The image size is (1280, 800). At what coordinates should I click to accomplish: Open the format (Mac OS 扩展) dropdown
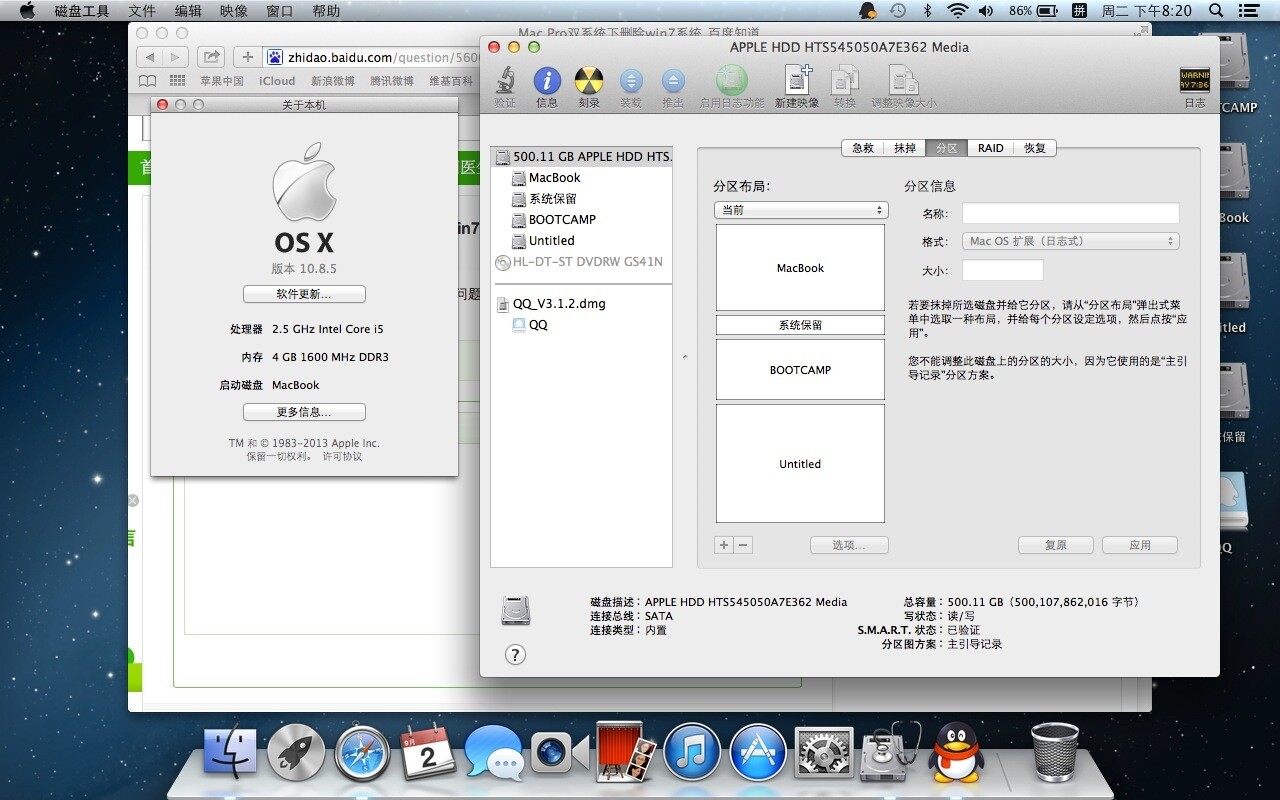click(x=1071, y=241)
